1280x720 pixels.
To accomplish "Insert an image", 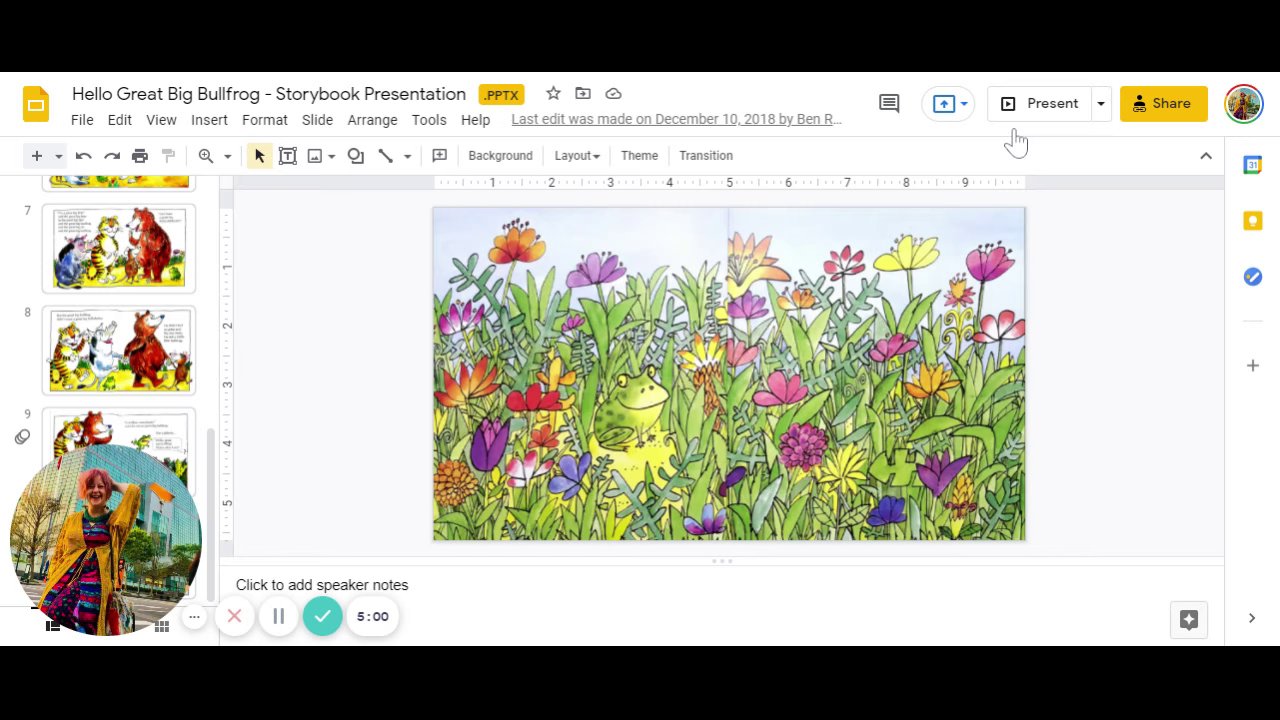I will tap(315, 156).
